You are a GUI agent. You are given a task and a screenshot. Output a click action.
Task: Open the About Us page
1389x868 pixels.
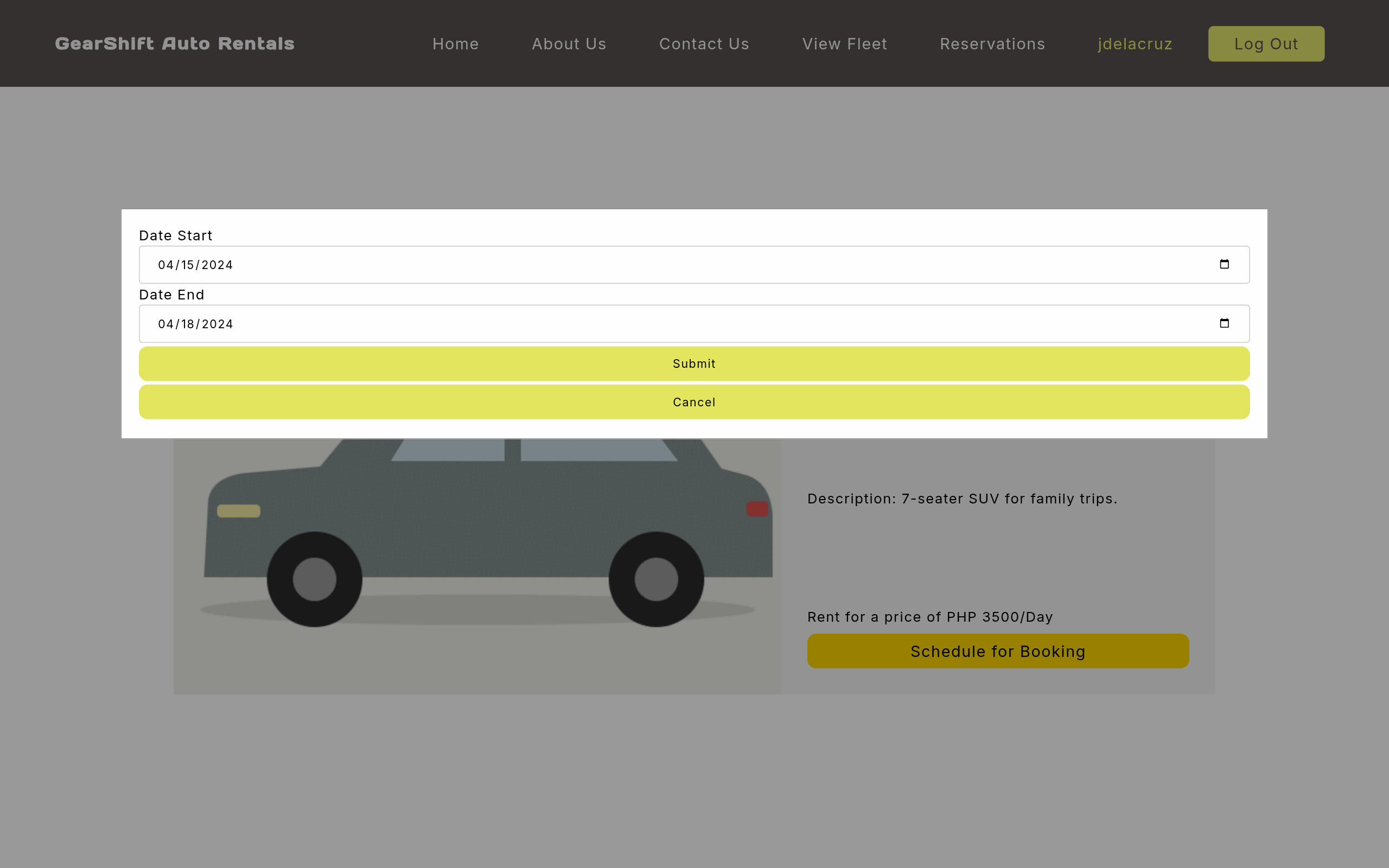click(569, 43)
